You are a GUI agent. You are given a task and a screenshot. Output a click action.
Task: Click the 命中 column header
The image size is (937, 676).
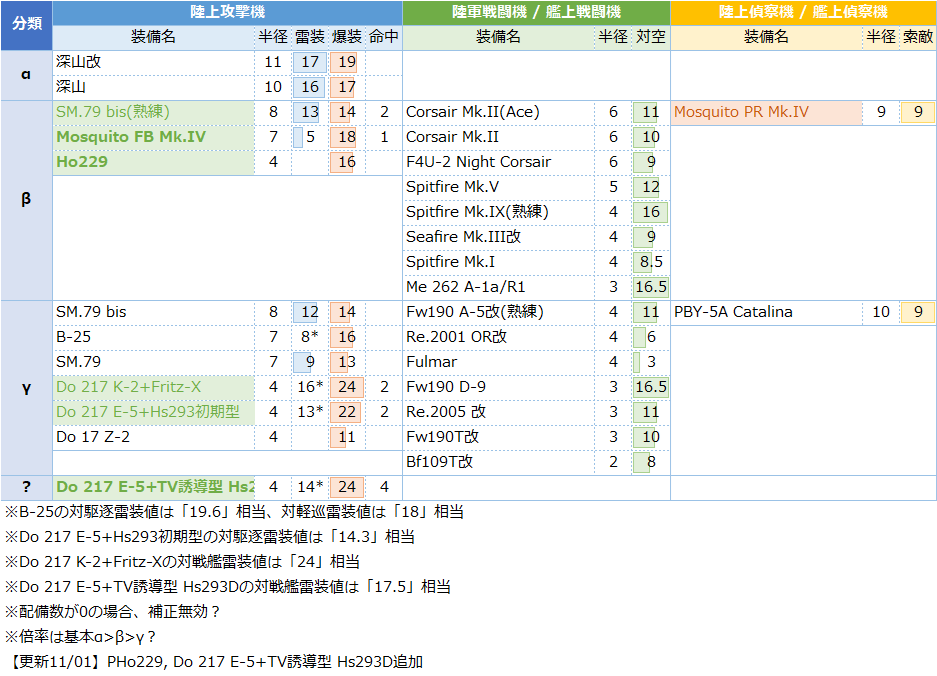pos(384,37)
